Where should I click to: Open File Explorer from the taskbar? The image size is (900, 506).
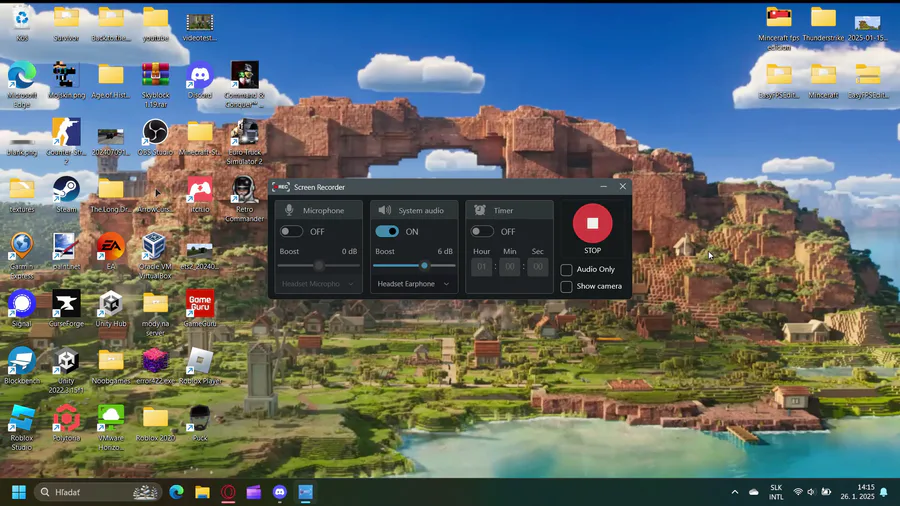coord(202,492)
